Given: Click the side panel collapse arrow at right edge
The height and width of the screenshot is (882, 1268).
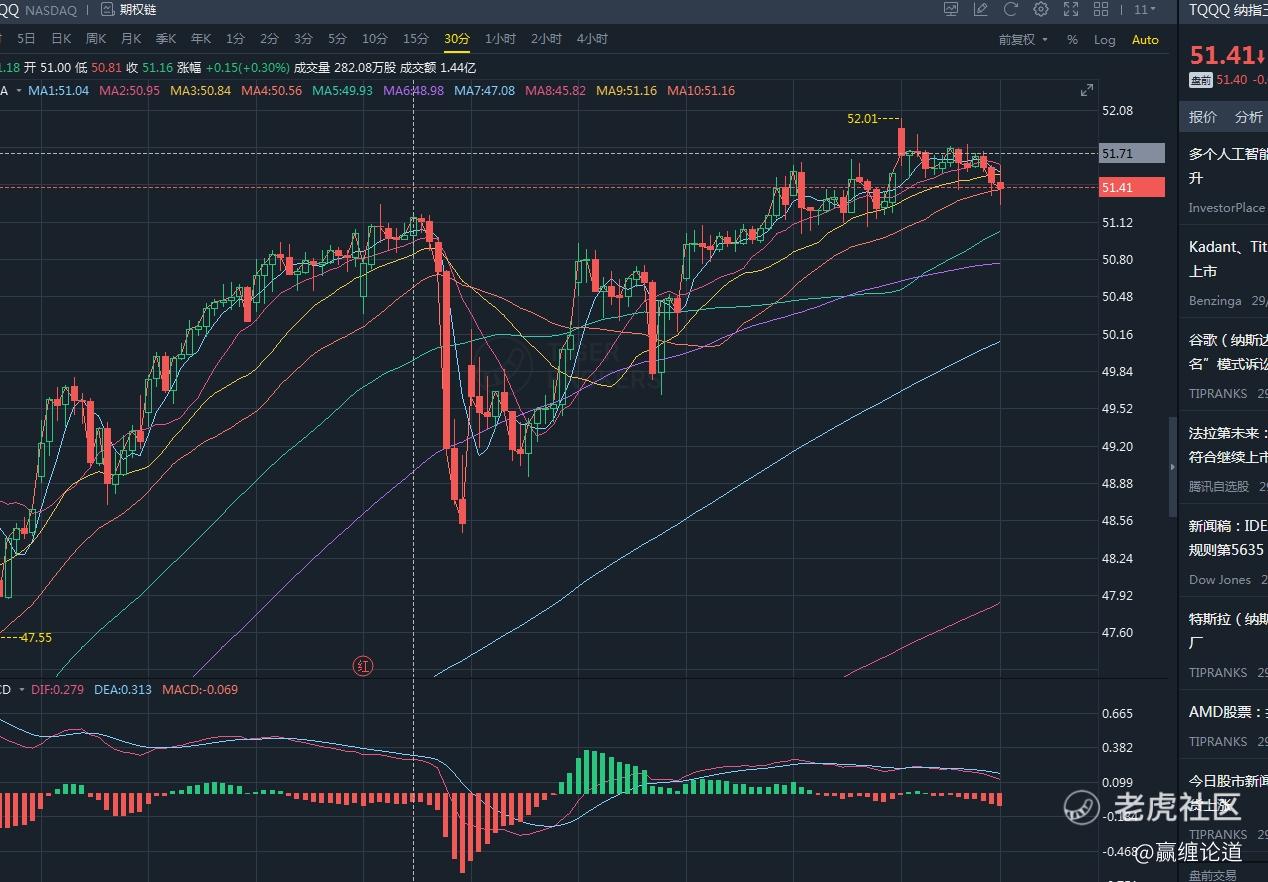Looking at the screenshot, I should pyautogui.click(x=1173, y=467).
